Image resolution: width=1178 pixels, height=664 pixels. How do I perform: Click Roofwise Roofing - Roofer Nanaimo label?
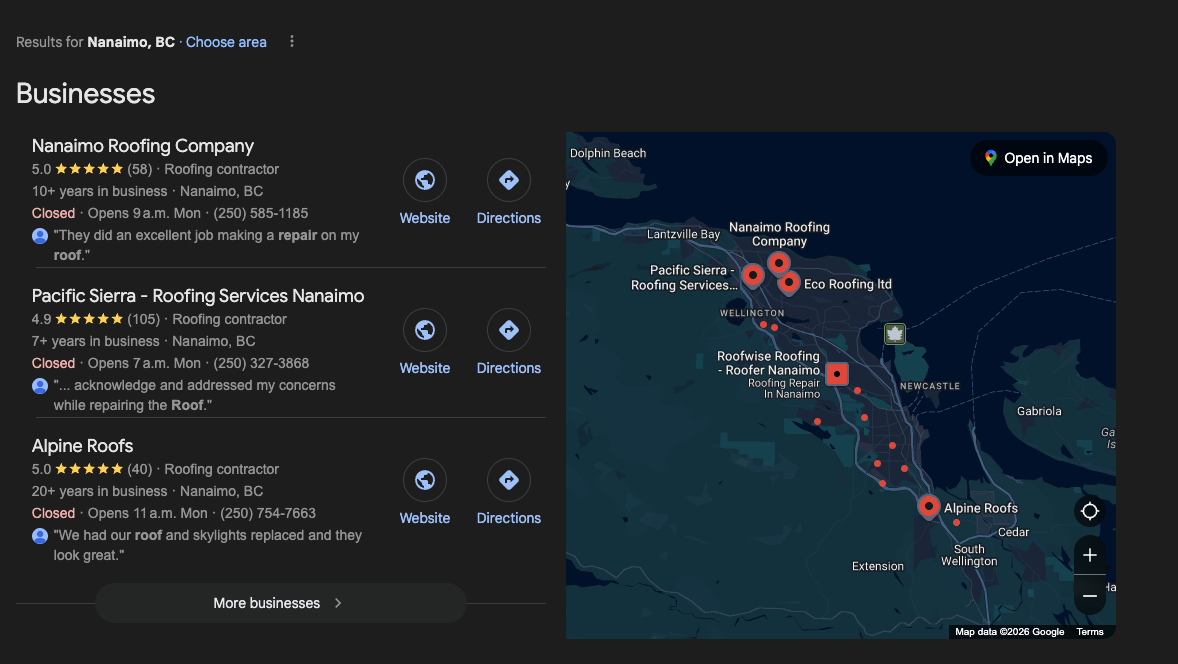768,363
